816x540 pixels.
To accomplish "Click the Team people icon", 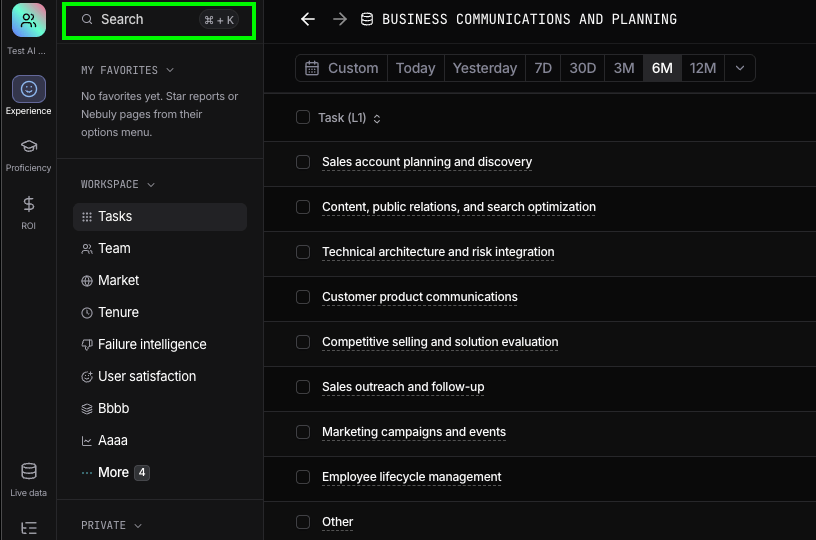I will click(x=87, y=249).
